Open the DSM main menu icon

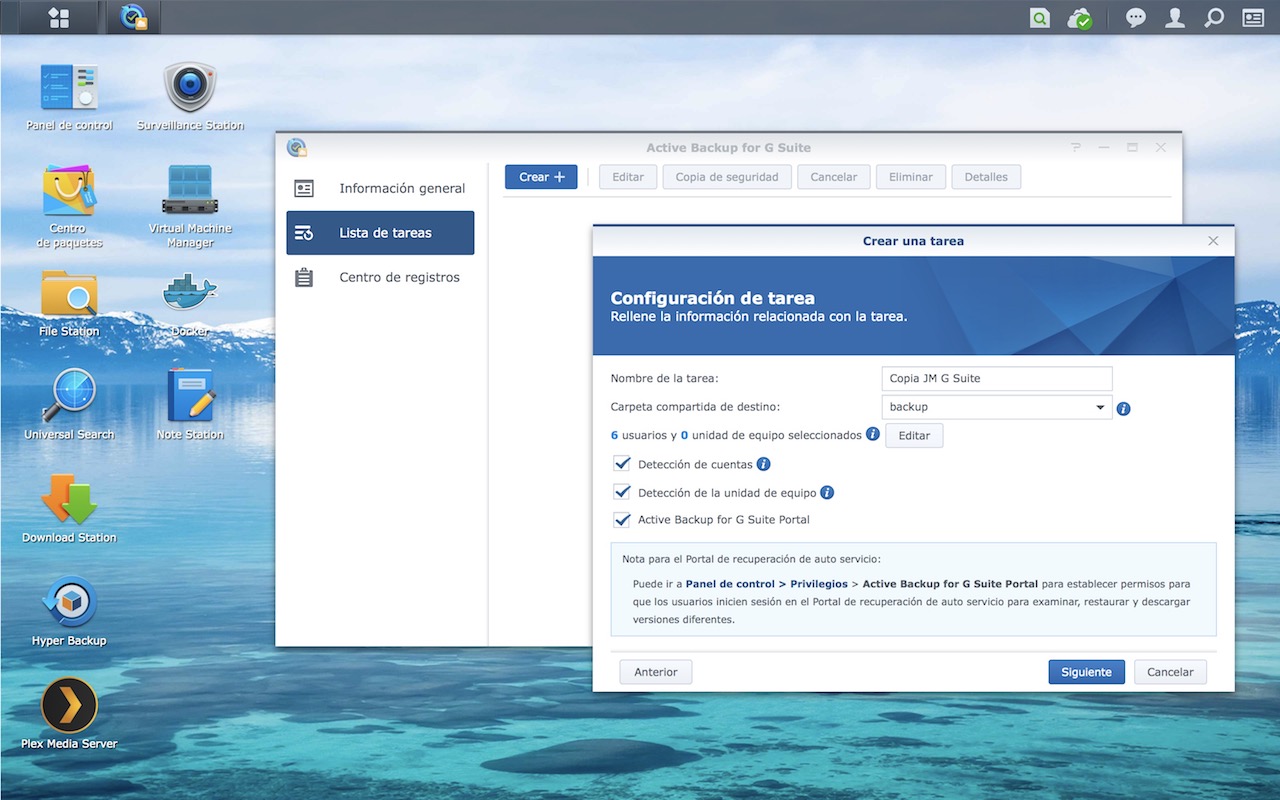click(59, 17)
